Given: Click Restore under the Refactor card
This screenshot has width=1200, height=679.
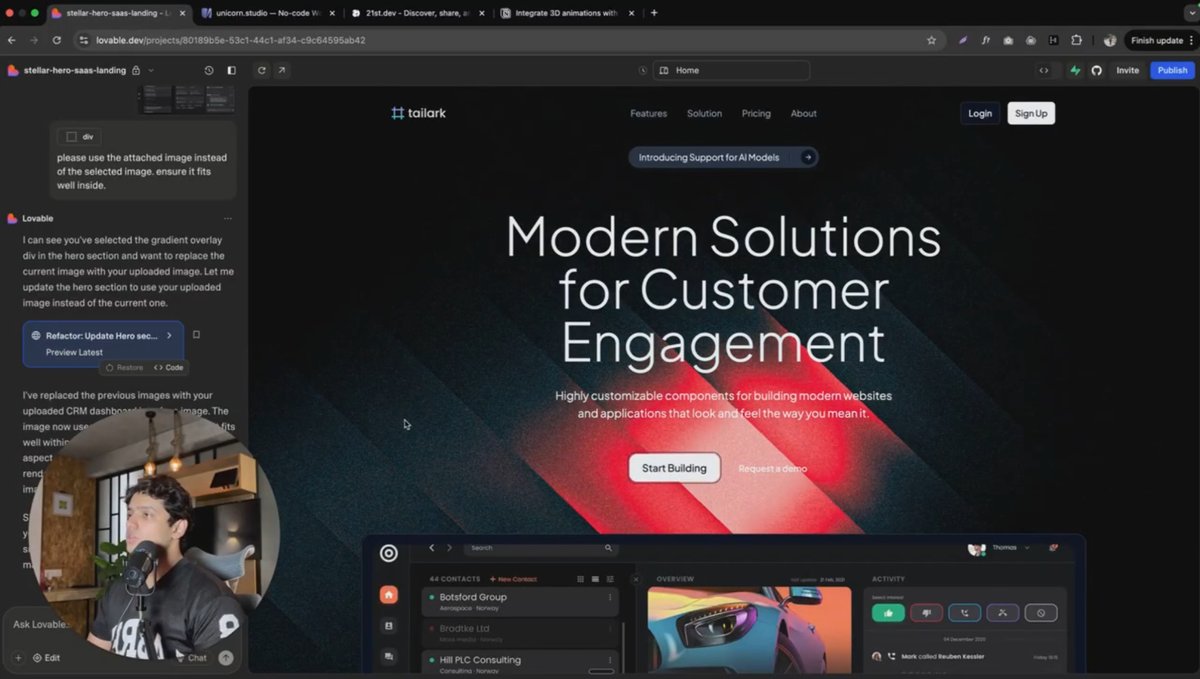Looking at the screenshot, I should coord(124,368).
